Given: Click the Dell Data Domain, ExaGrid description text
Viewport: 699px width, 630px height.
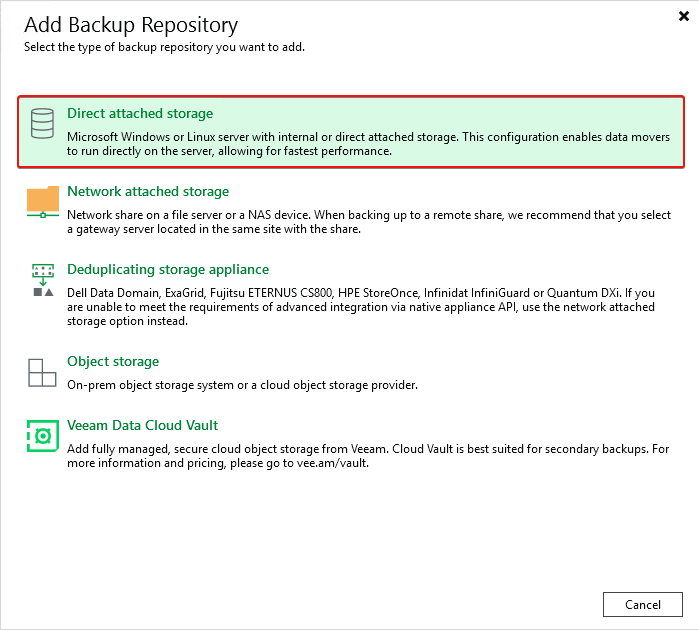Looking at the screenshot, I should (x=360, y=307).
